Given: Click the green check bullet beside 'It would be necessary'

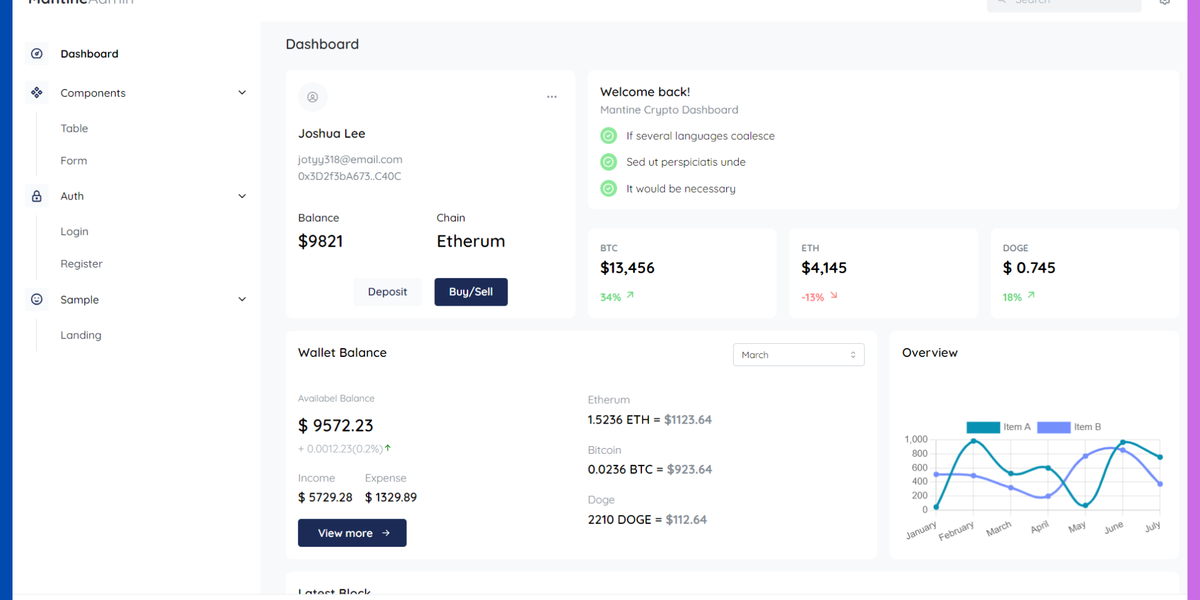Looking at the screenshot, I should [x=608, y=187].
